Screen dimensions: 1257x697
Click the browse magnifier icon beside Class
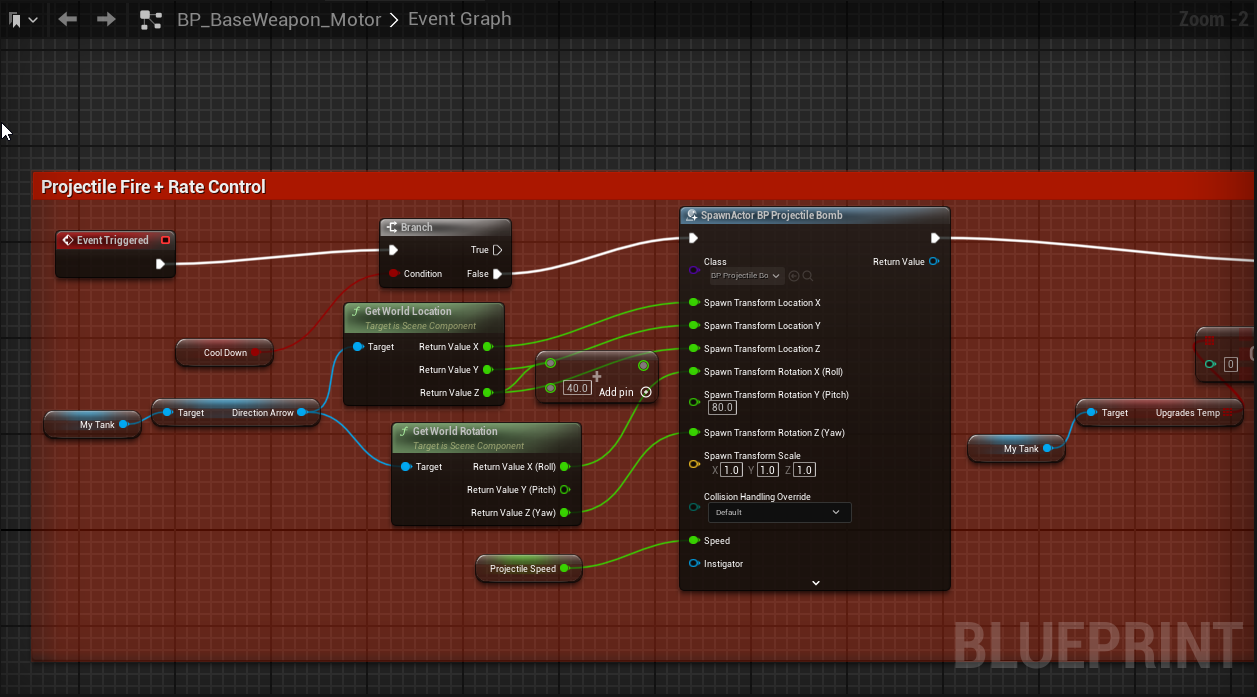(807, 275)
